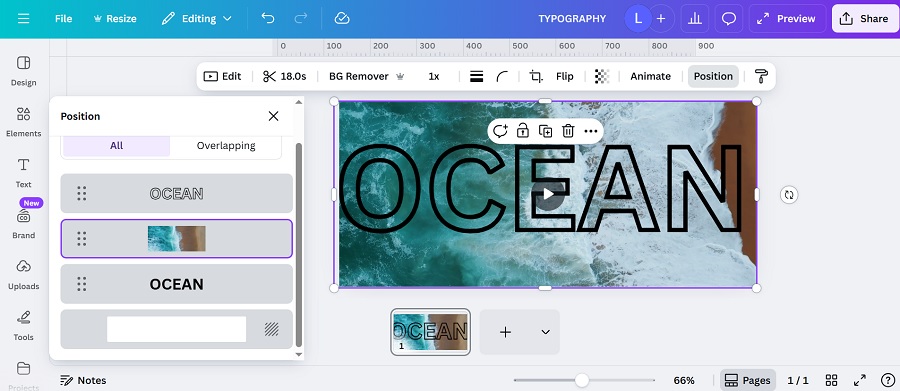The image size is (900, 391).
Task: Select the crop tool
Action: (x=536, y=76)
